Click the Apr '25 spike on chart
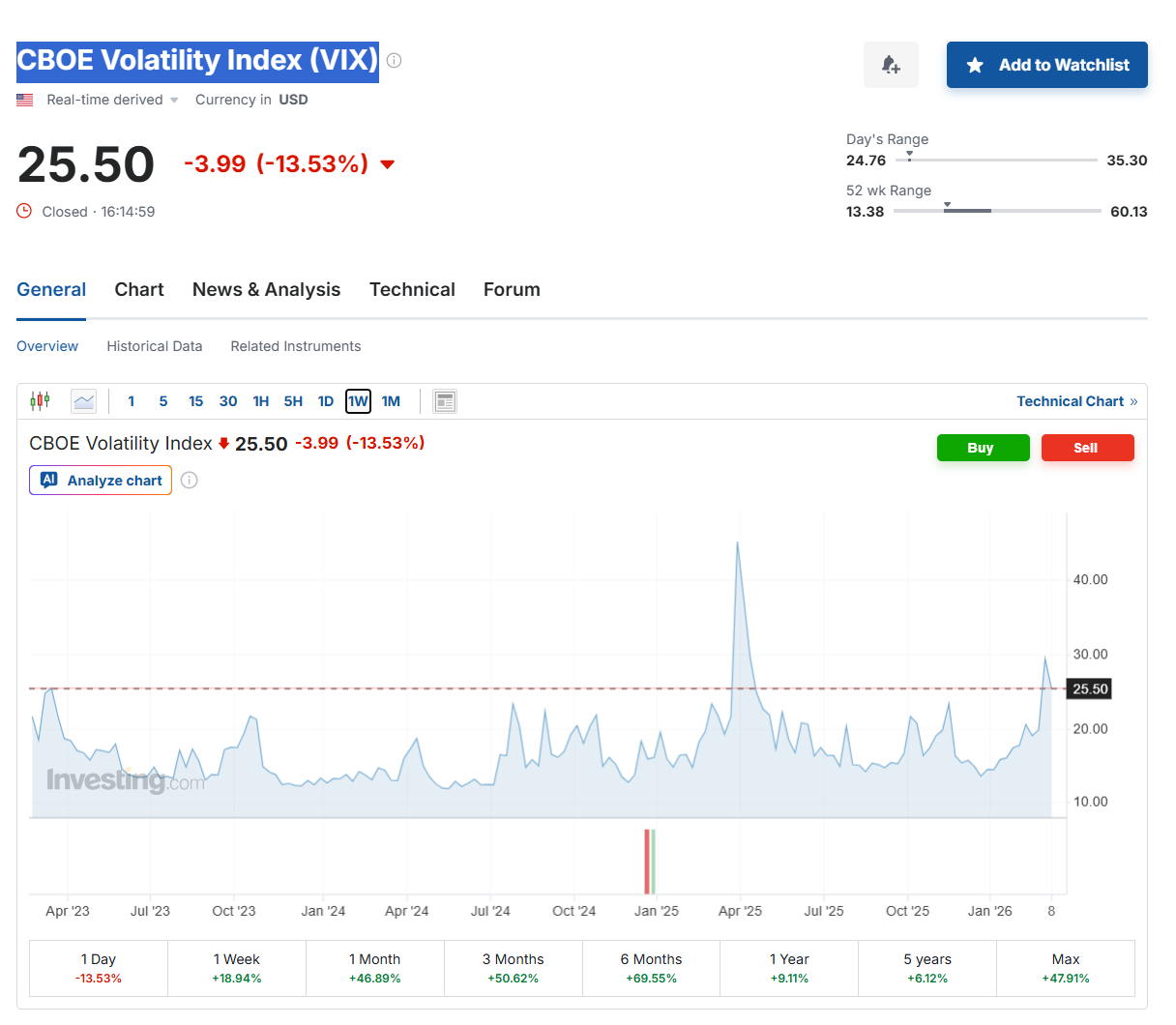1176x1025 pixels. pos(738,544)
